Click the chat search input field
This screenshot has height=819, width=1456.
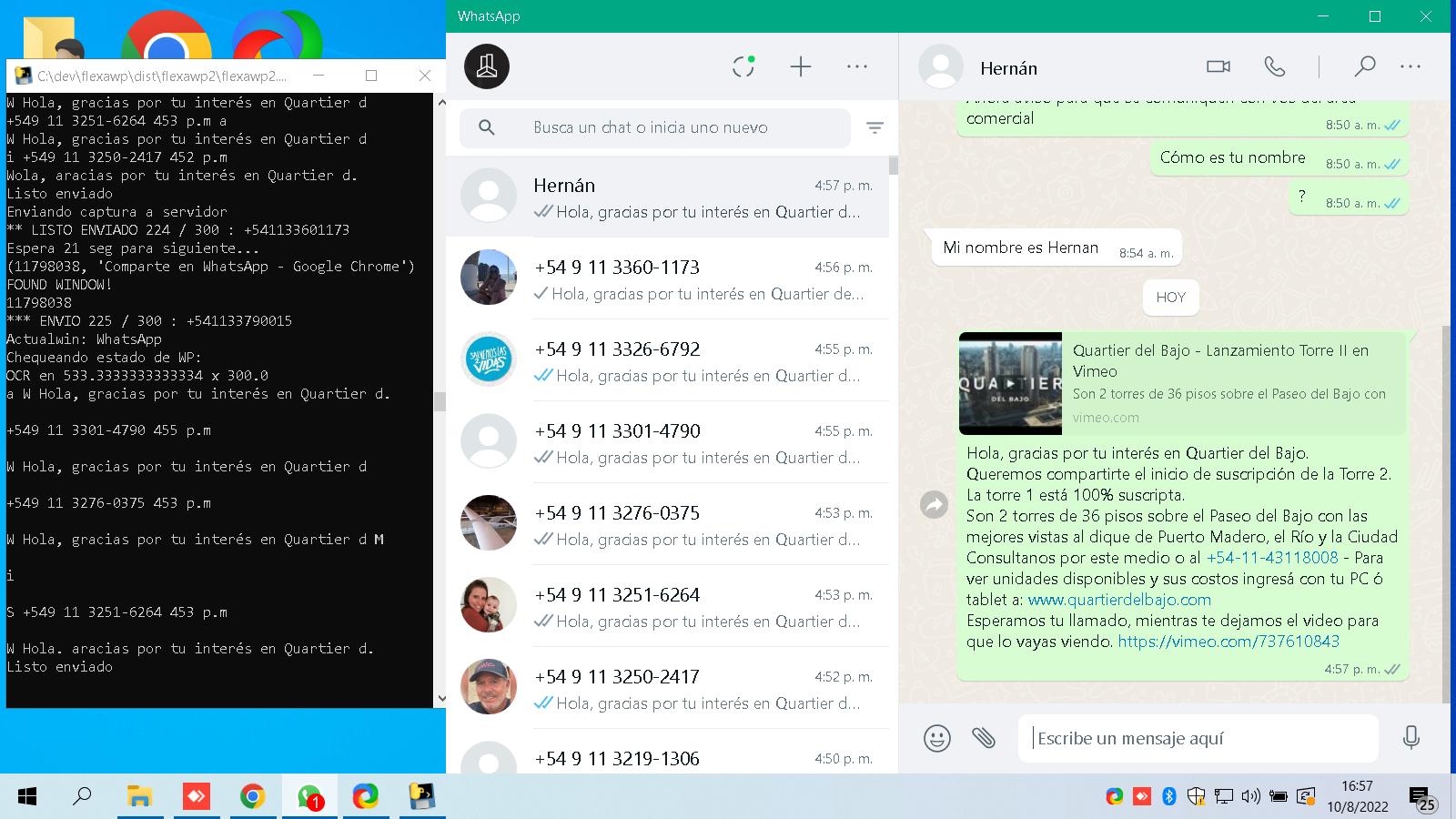(x=655, y=127)
